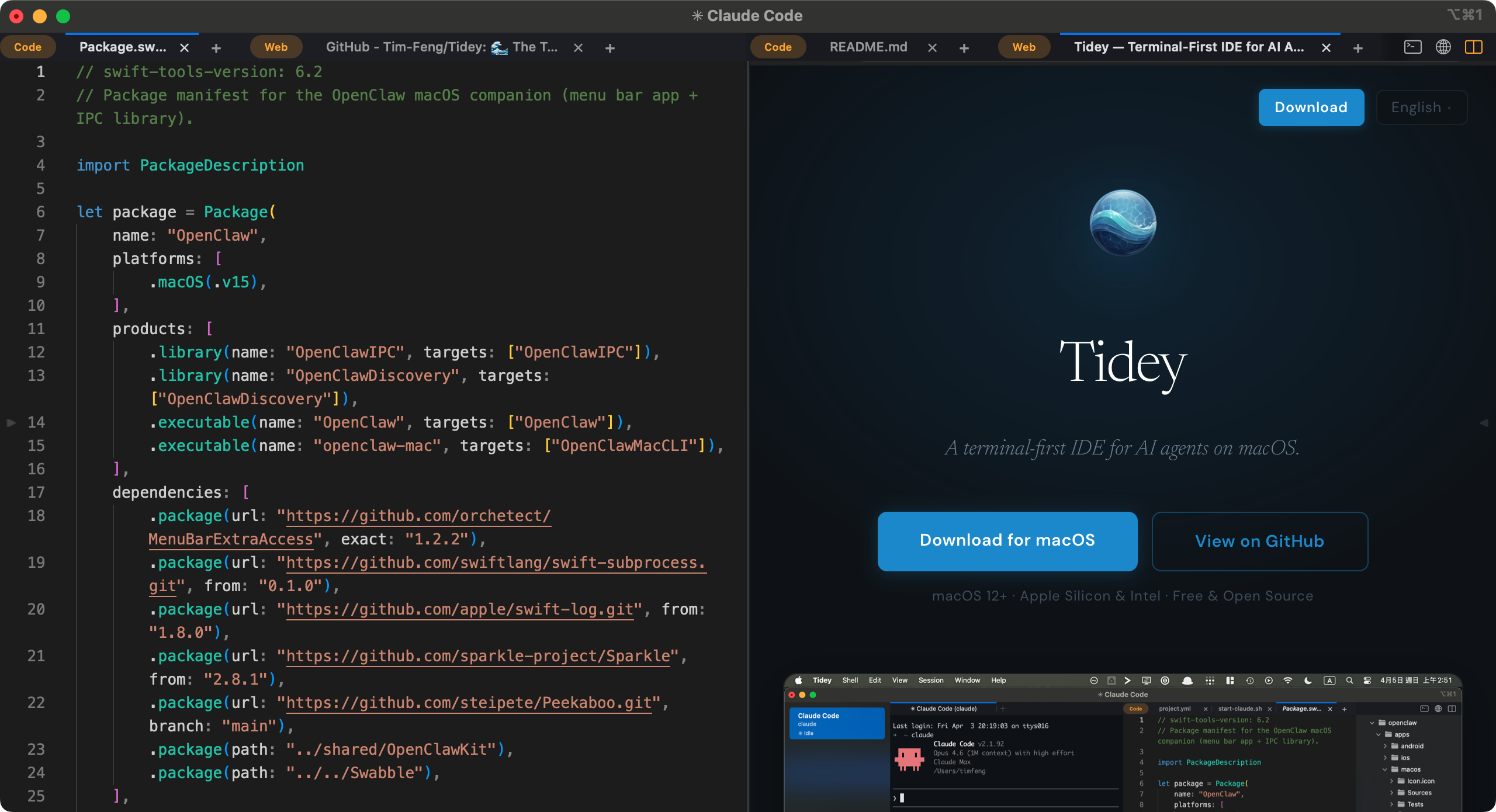Select the Code badge in the left pane
Screen dimensions: 1496x812
click(28, 47)
